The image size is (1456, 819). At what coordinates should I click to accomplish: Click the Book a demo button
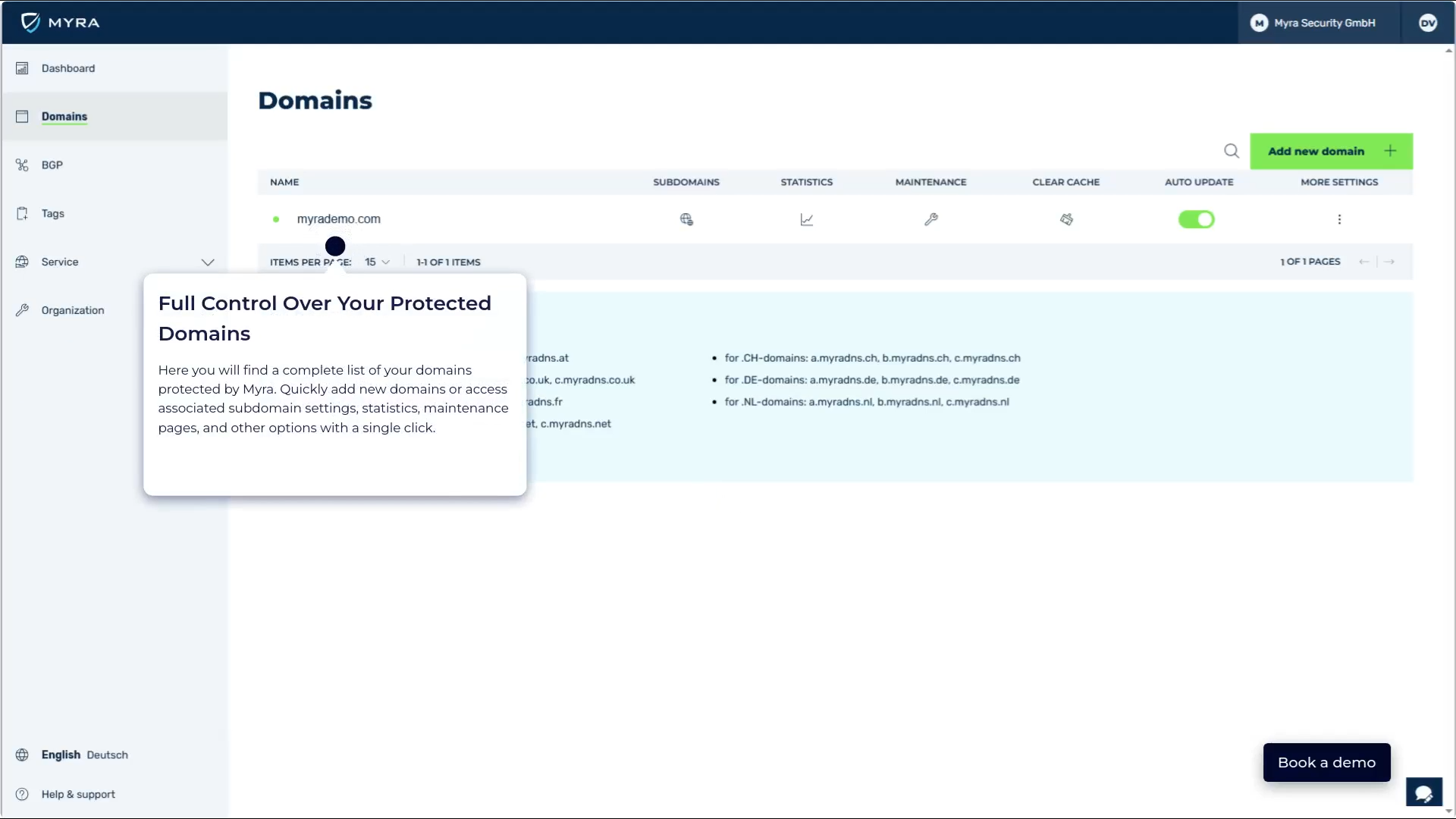coord(1326,762)
